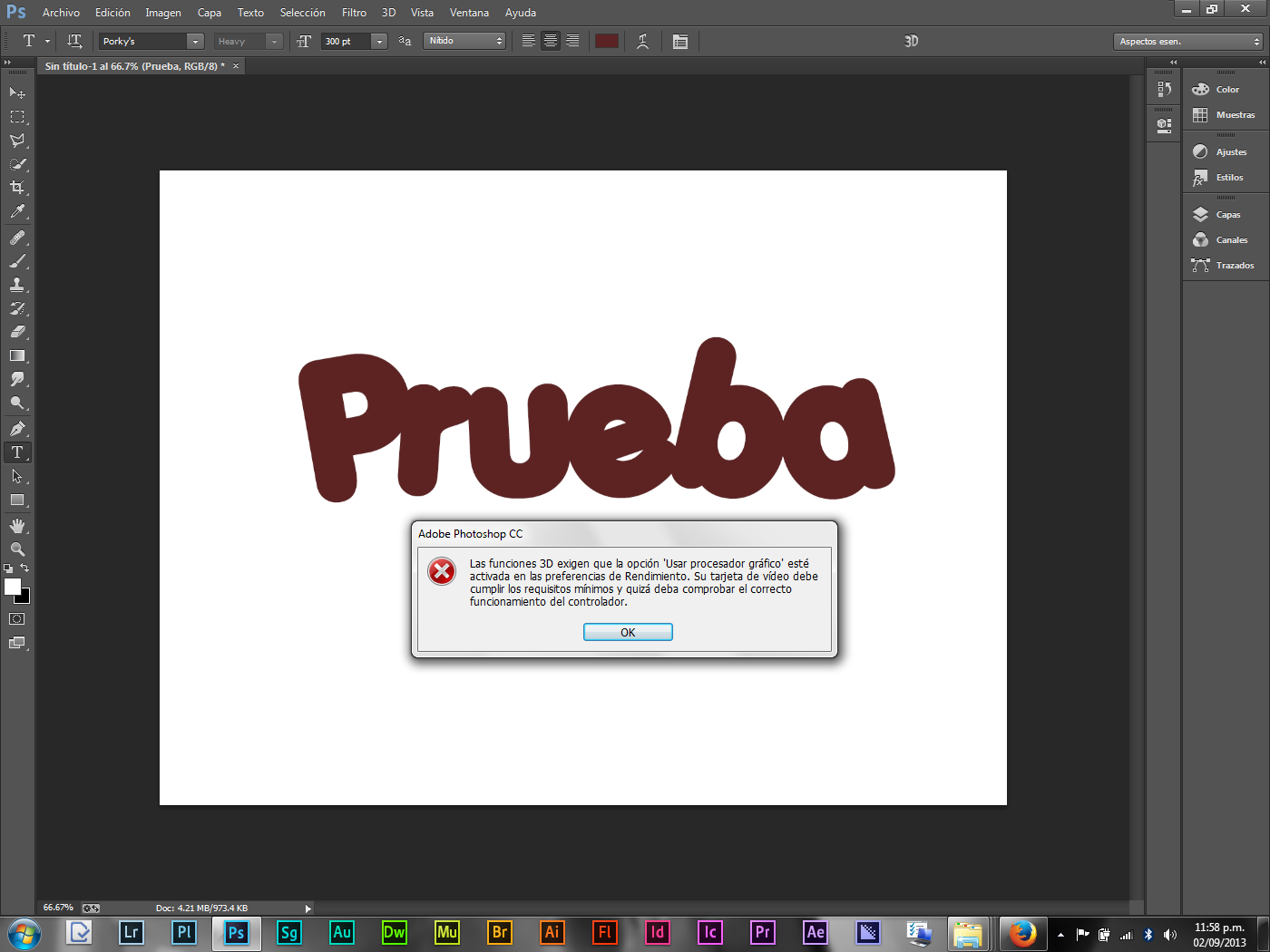The height and width of the screenshot is (952, 1270).
Task: Select the History Brush tool
Action: point(17,308)
